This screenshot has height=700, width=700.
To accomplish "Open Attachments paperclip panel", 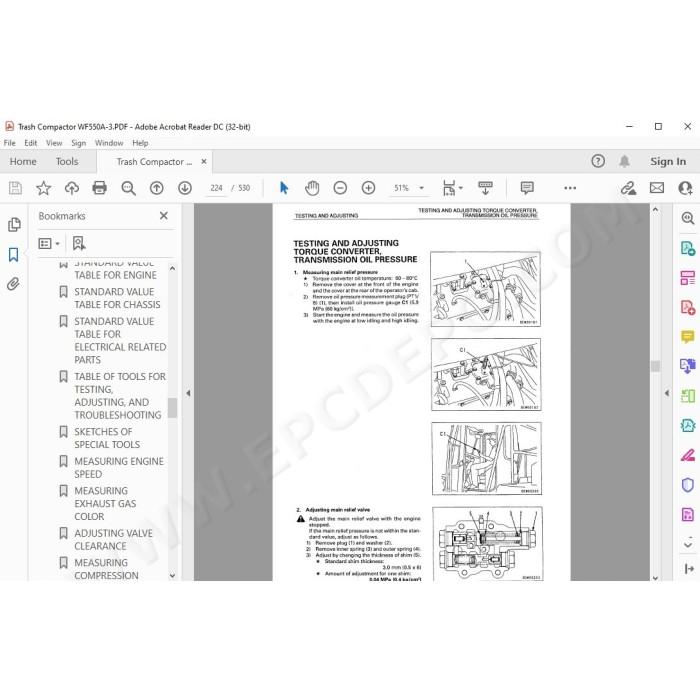I will [x=13, y=284].
